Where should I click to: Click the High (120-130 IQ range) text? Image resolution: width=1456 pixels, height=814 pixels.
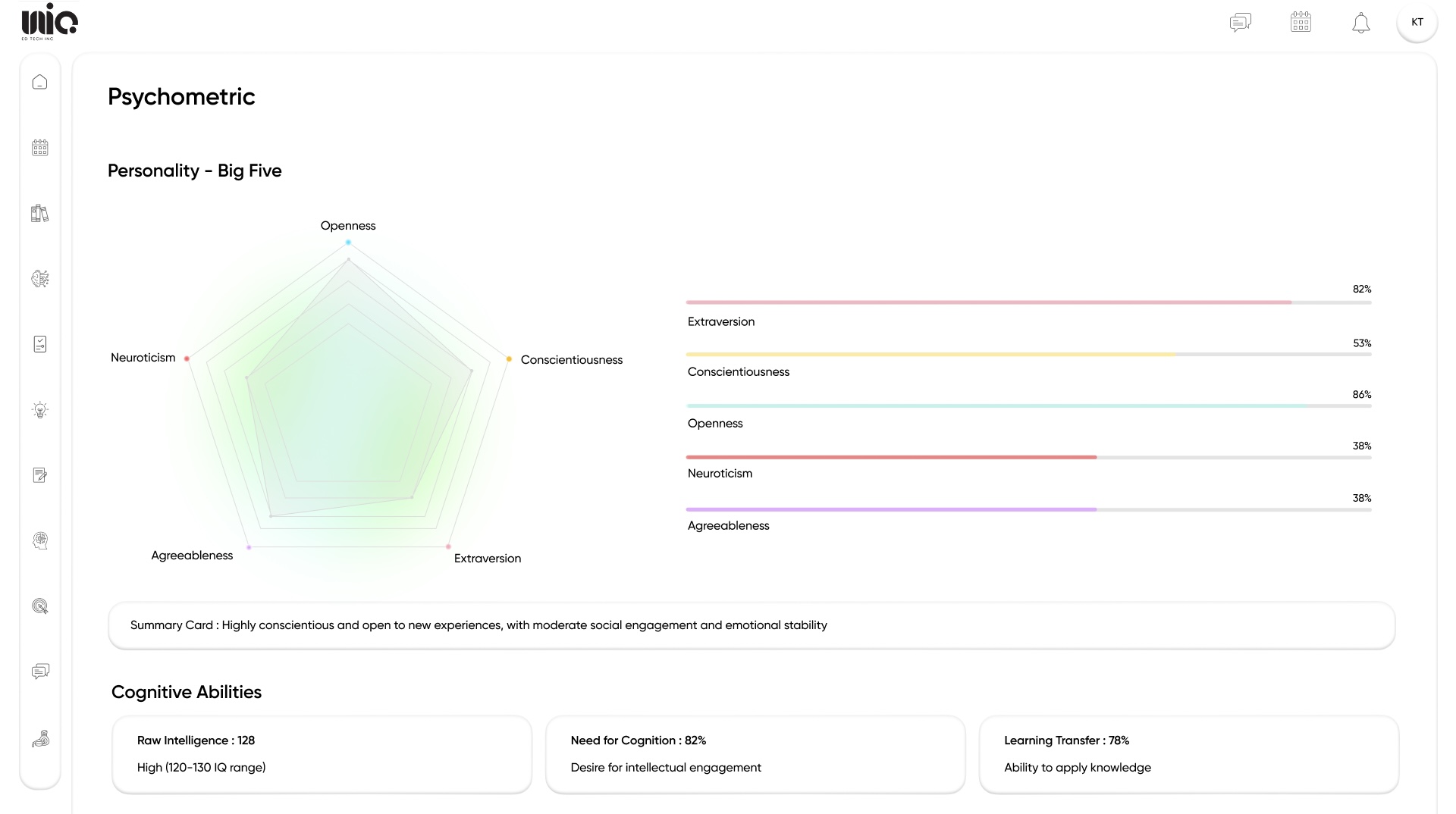point(202,768)
